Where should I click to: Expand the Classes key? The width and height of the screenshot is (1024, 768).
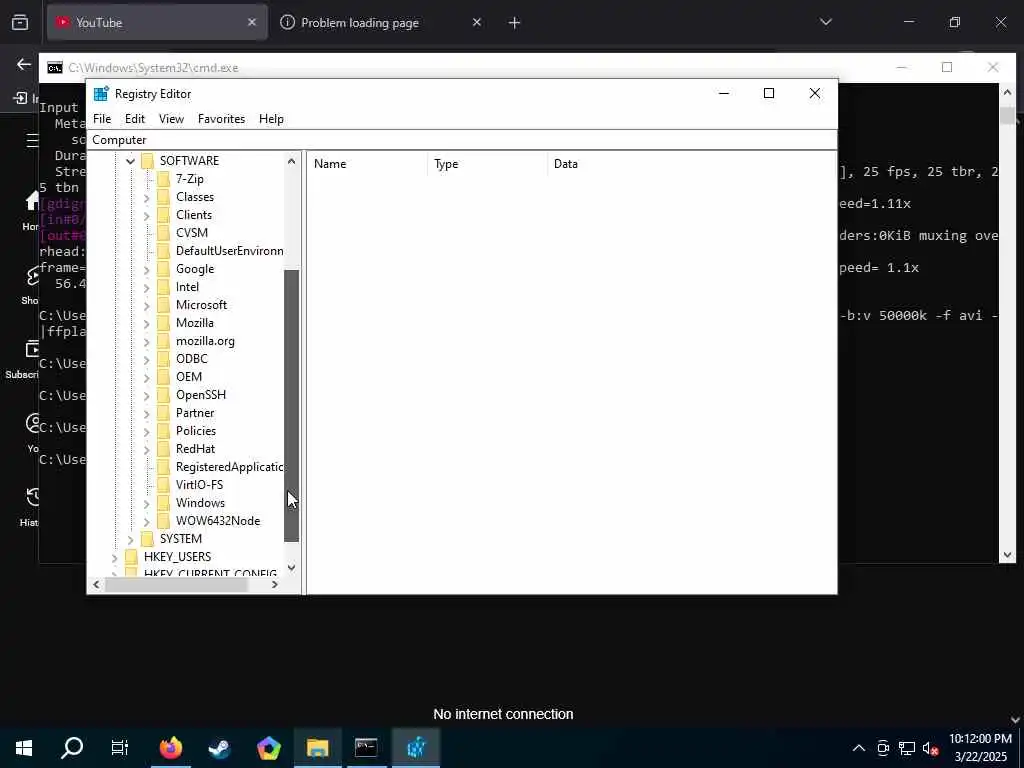click(x=146, y=197)
